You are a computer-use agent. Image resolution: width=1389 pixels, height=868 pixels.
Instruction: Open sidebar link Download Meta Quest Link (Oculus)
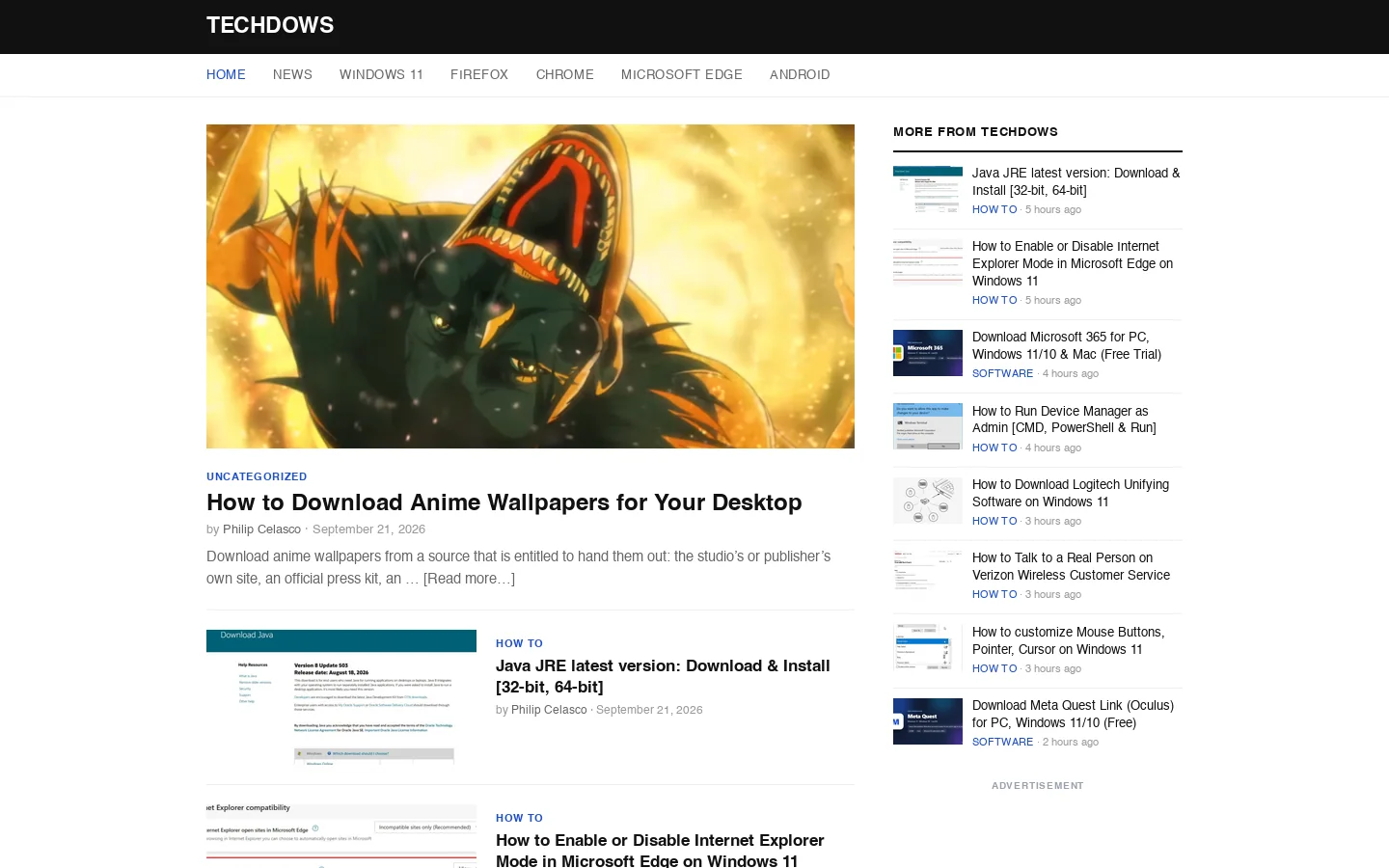1073,714
